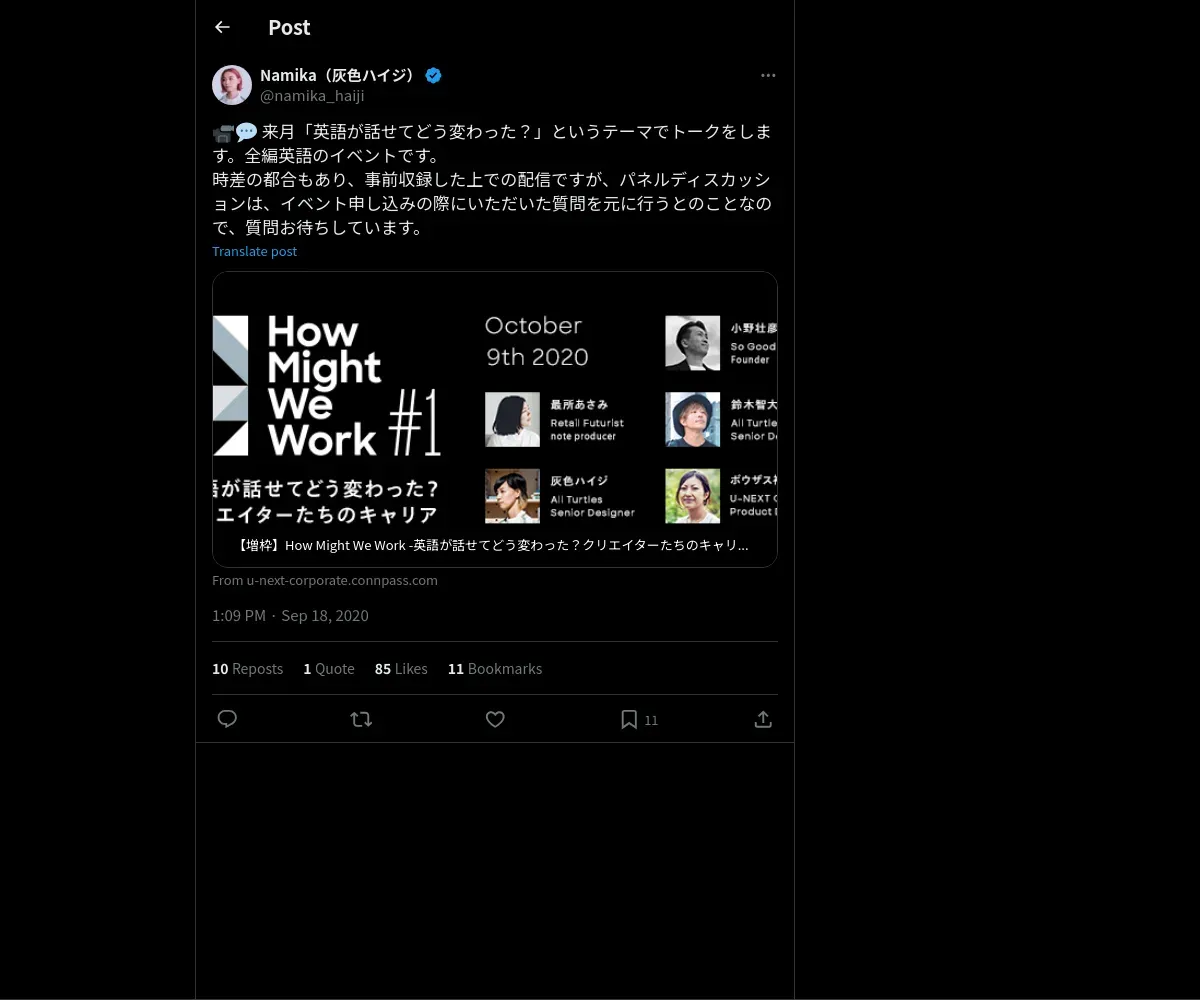This screenshot has width=1200, height=1000.
Task: Open Namika's profile avatar picture
Action: coord(232,85)
